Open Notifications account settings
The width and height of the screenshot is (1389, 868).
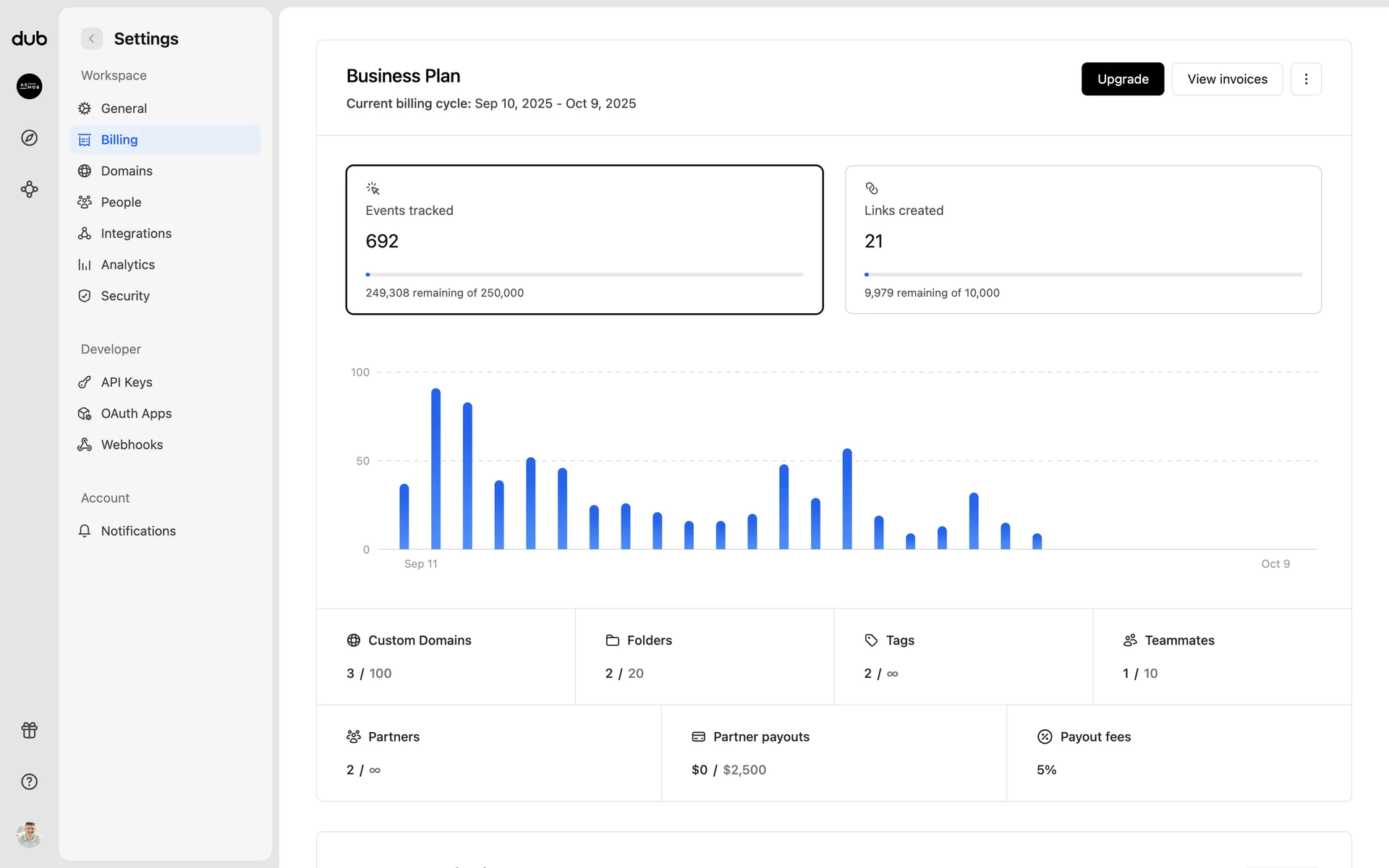click(138, 531)
